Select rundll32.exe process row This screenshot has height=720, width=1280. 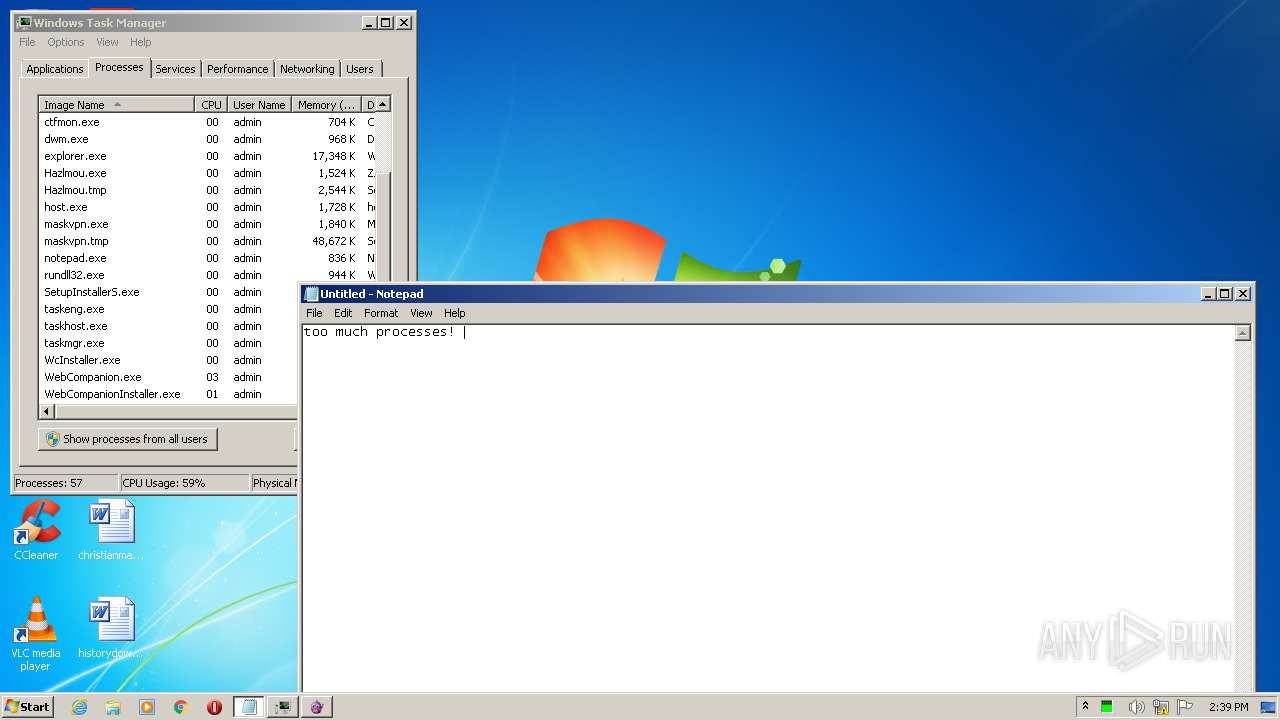click(207, 275)
